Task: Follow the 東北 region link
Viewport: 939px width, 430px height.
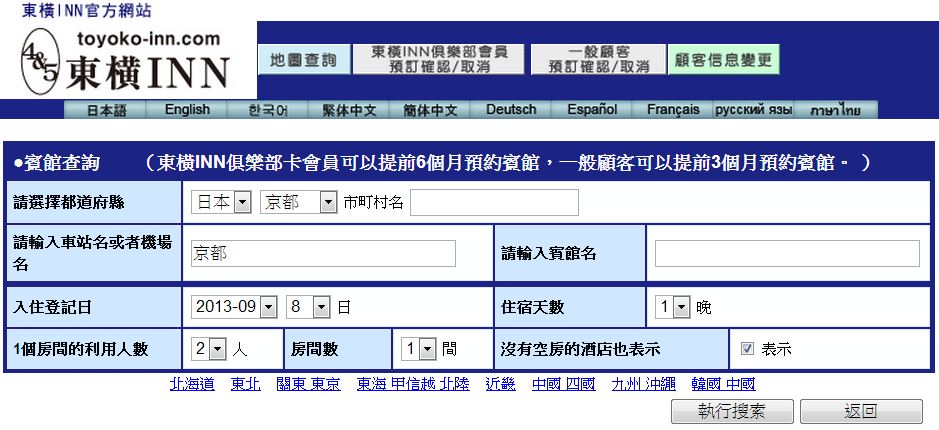Action: [x=246, y=384]
